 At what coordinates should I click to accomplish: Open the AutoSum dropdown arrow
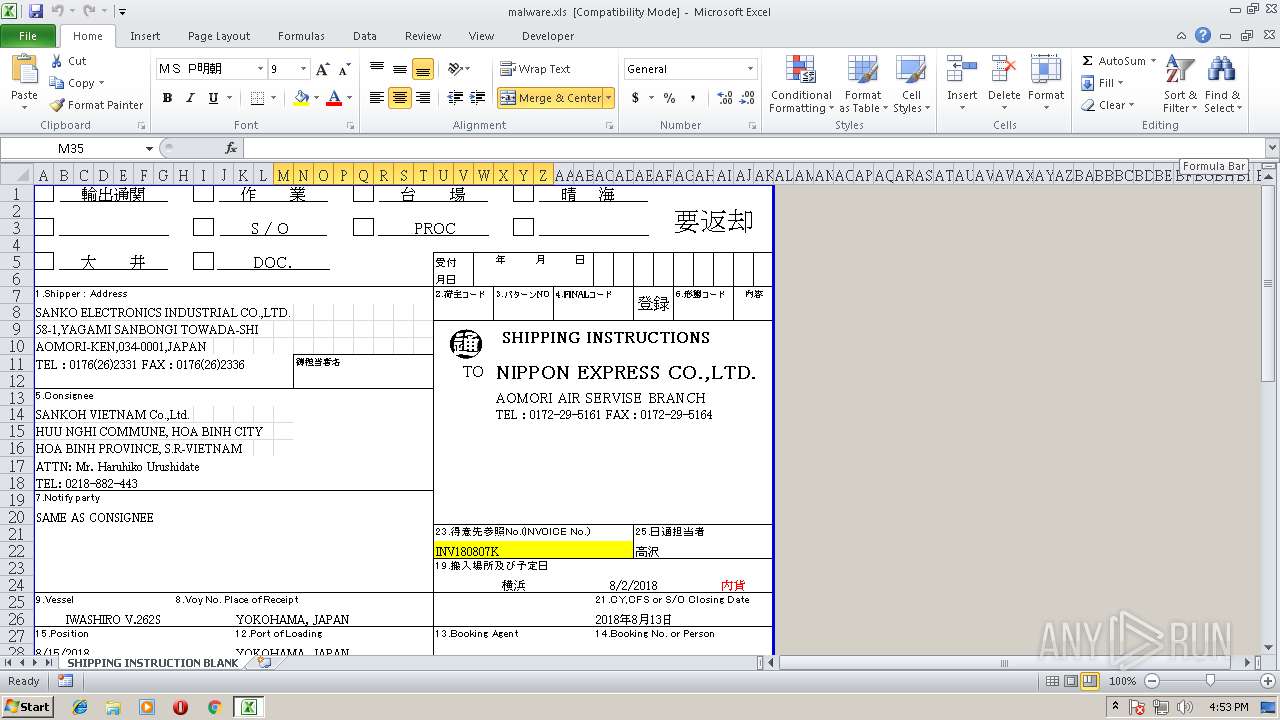[1153, 61]
